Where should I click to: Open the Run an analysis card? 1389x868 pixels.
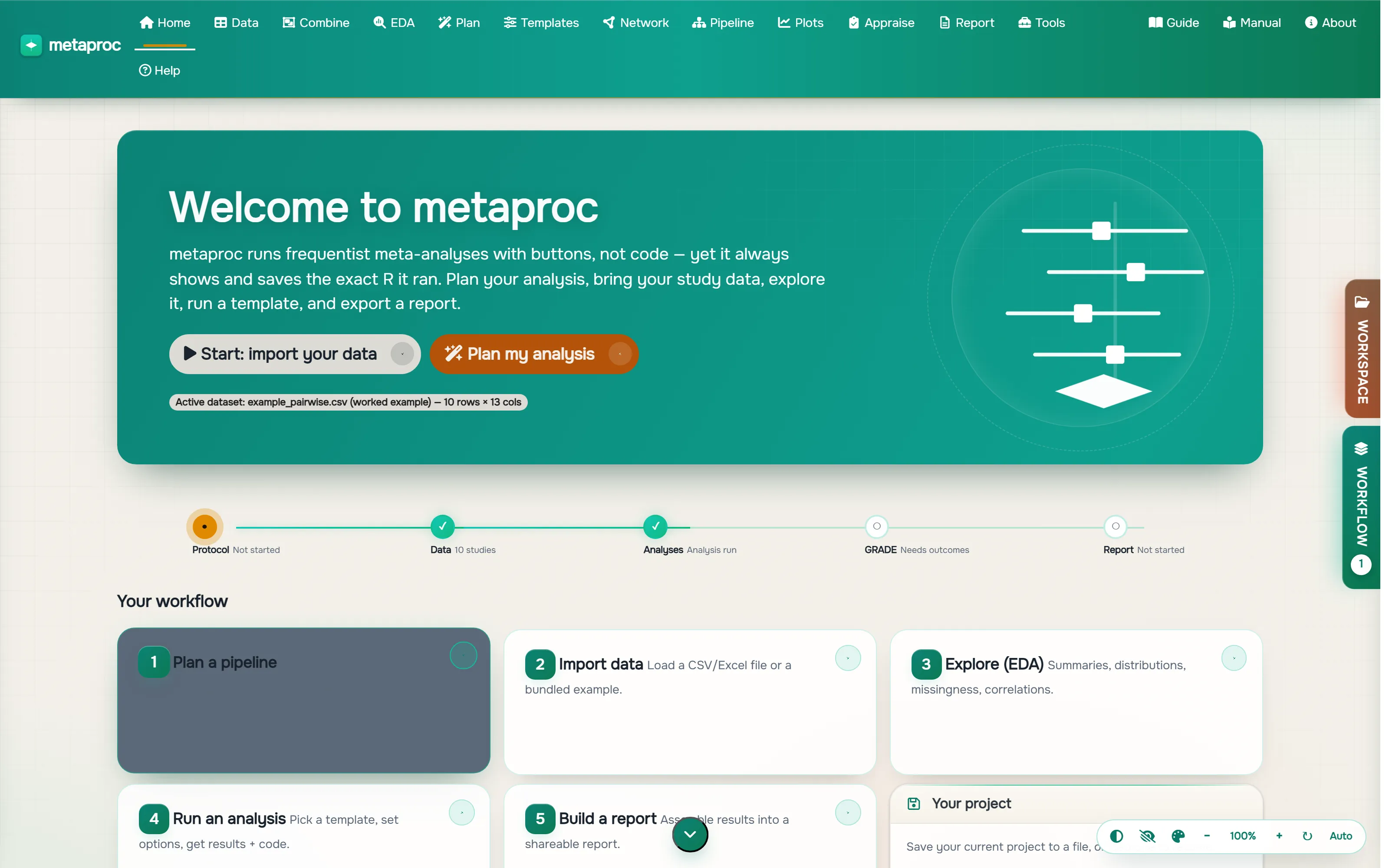click(x=304, y=827)
